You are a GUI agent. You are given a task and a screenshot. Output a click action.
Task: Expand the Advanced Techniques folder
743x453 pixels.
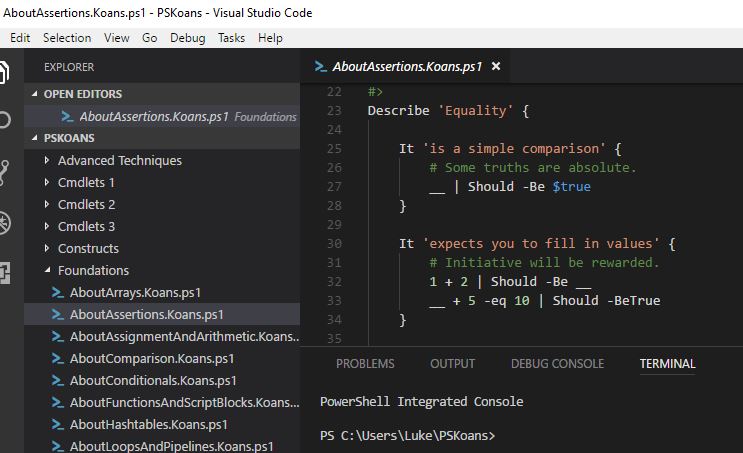click(x=46, y=160)
